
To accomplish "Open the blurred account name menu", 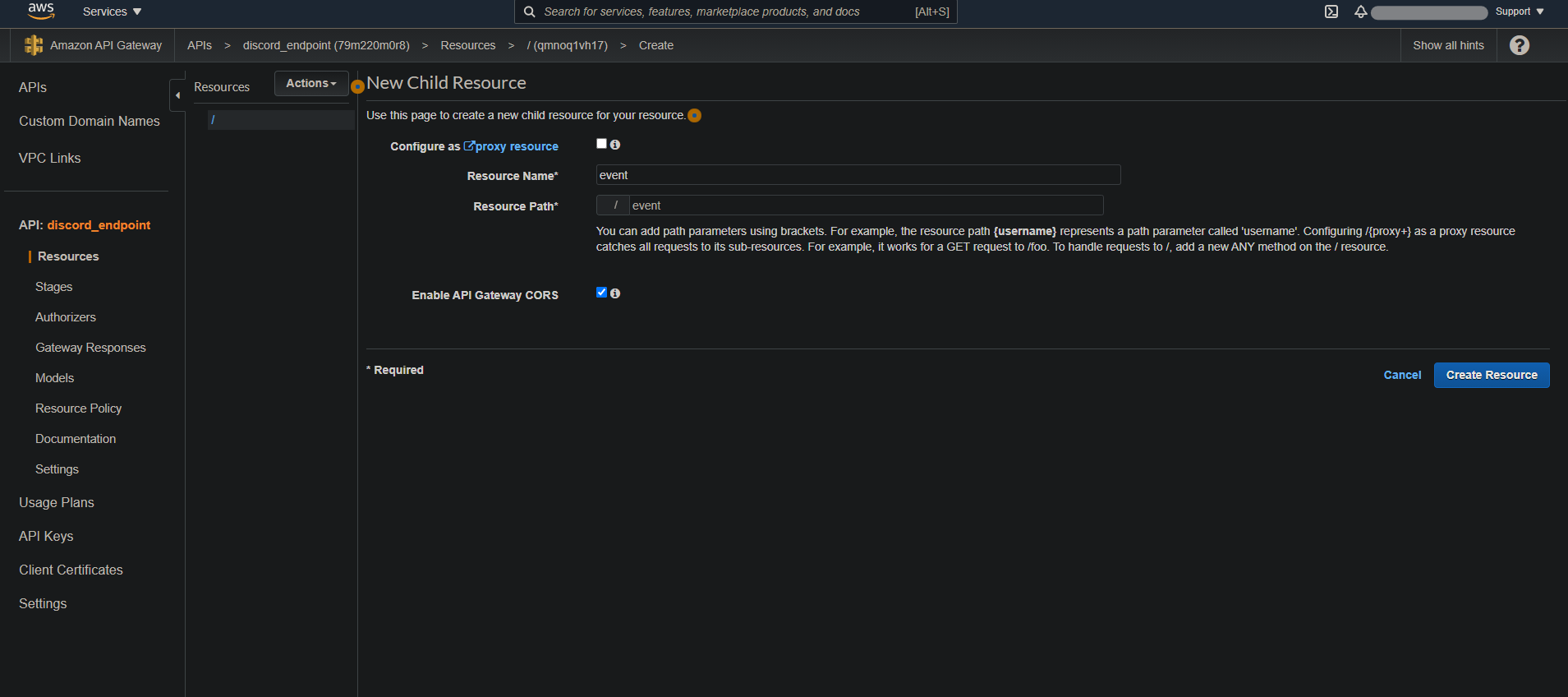I will [1429, 12].
